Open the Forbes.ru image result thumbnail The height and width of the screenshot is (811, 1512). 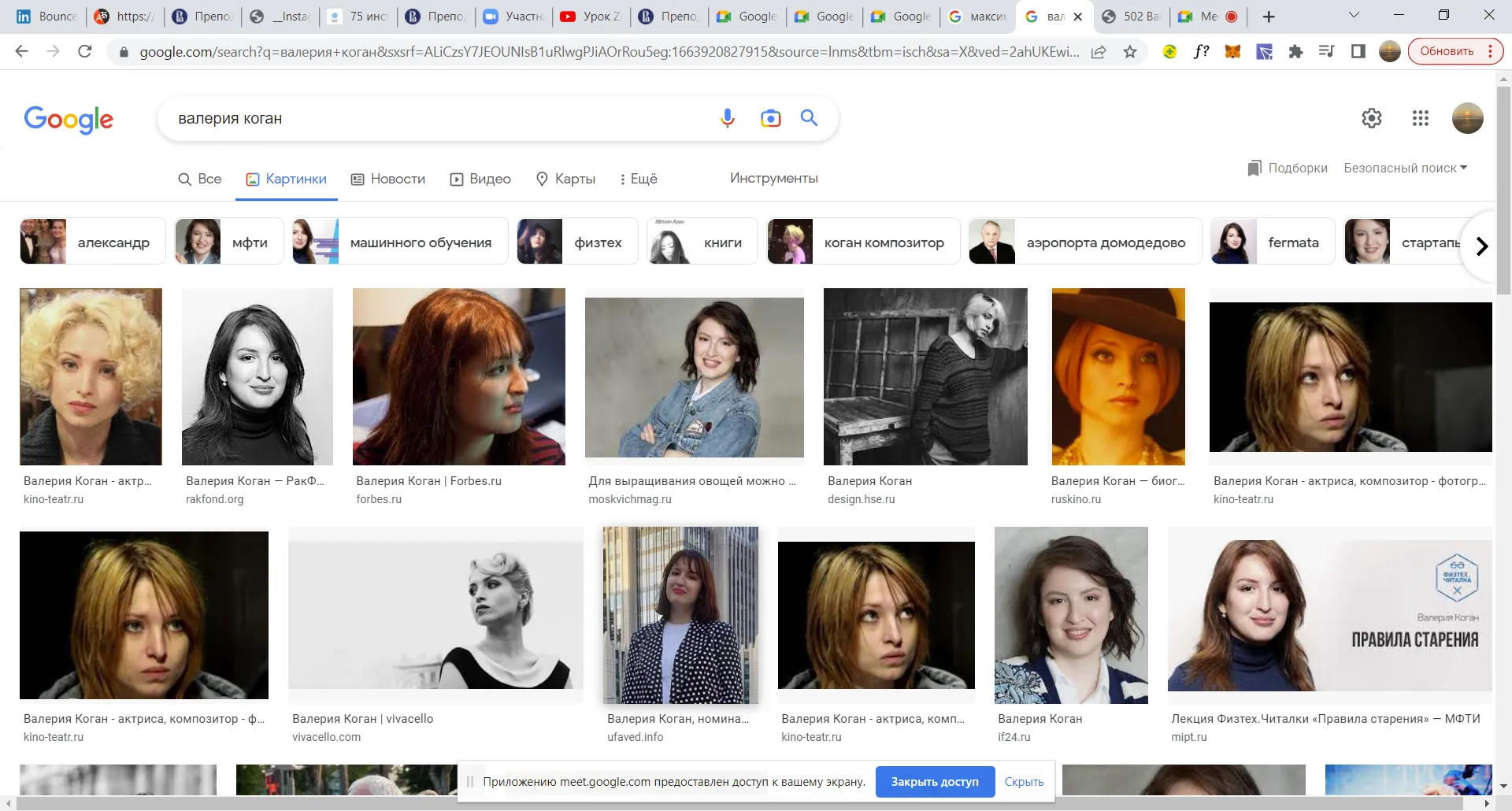point(458,376)
